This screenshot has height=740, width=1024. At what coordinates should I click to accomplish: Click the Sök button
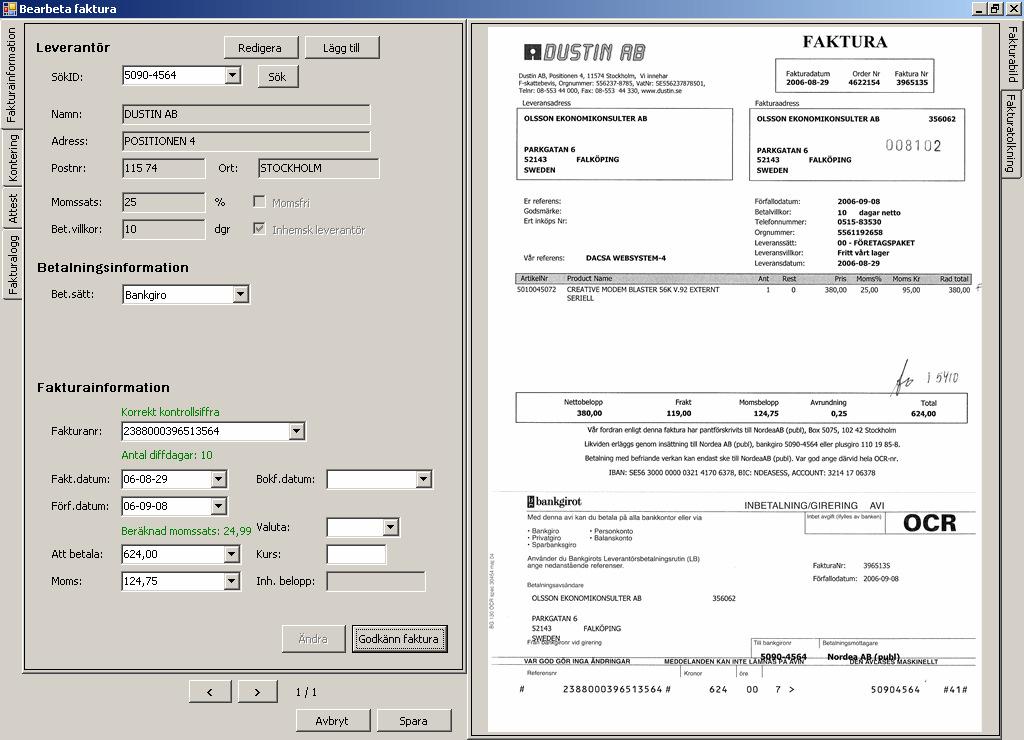click(278, 76)
